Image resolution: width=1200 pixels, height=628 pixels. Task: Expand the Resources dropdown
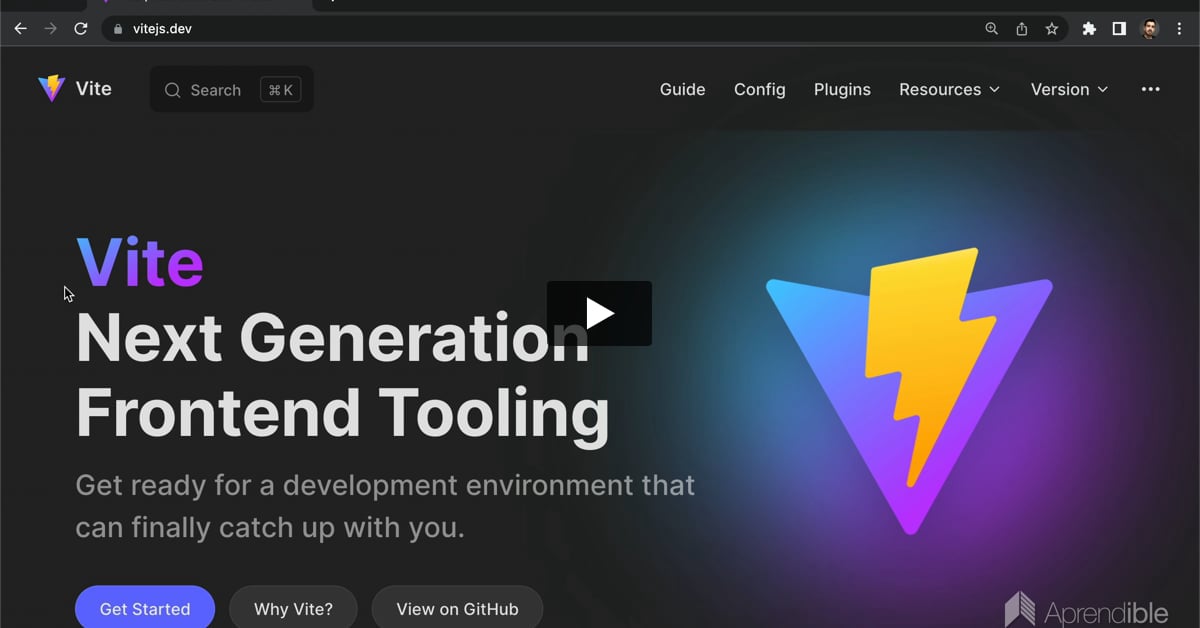coord(950,89)
